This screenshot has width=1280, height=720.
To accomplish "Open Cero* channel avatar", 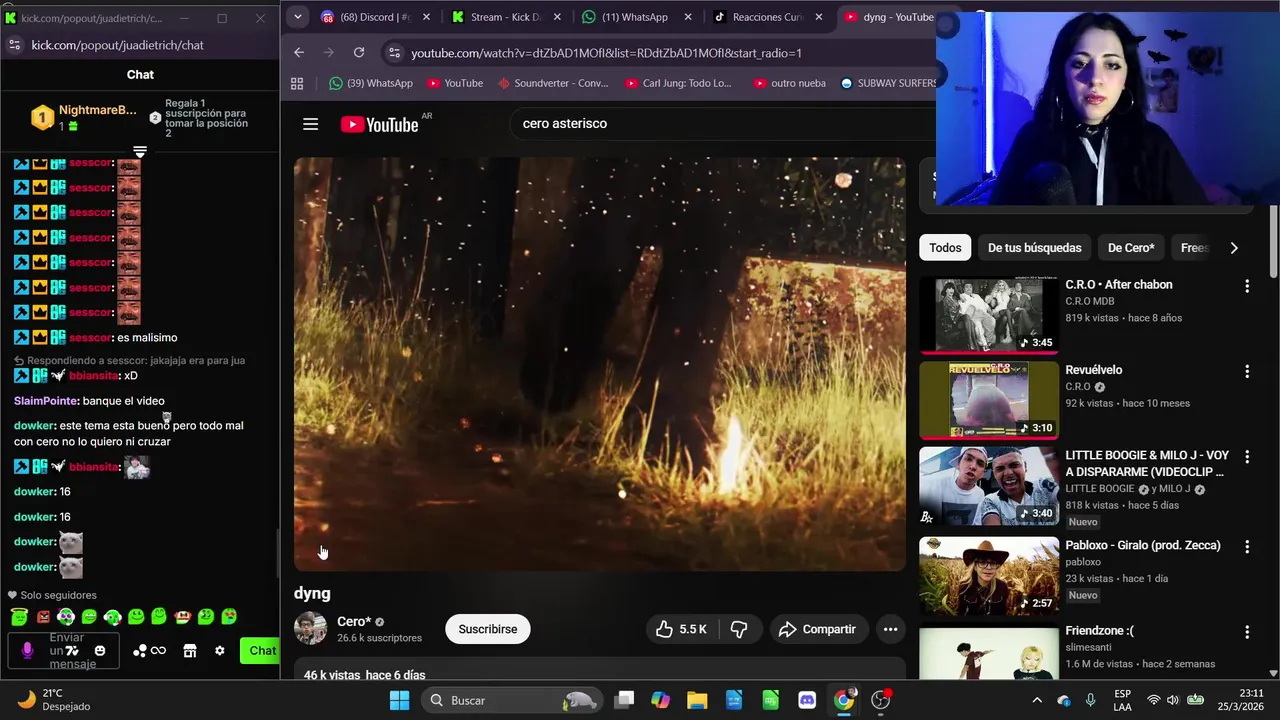I will click(x=310, y=629).
